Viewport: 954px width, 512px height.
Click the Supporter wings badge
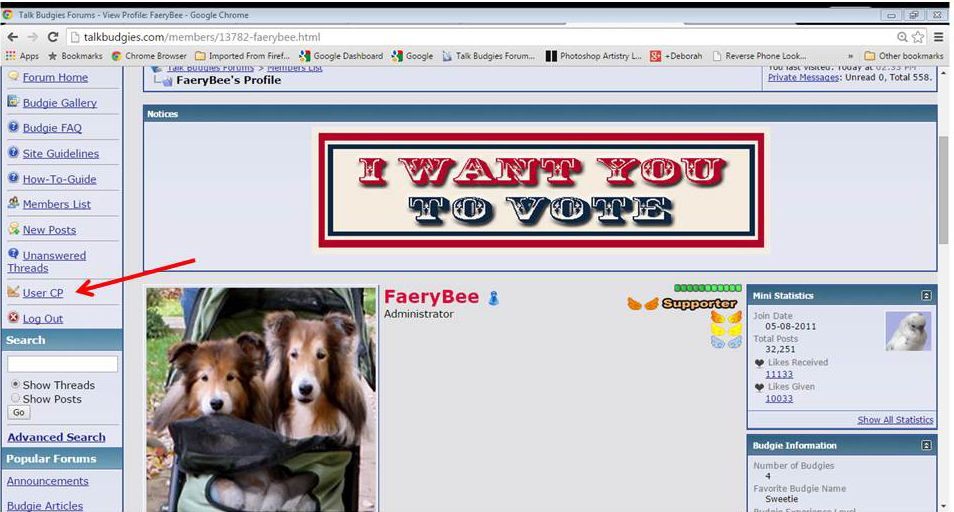click(682, 303)
